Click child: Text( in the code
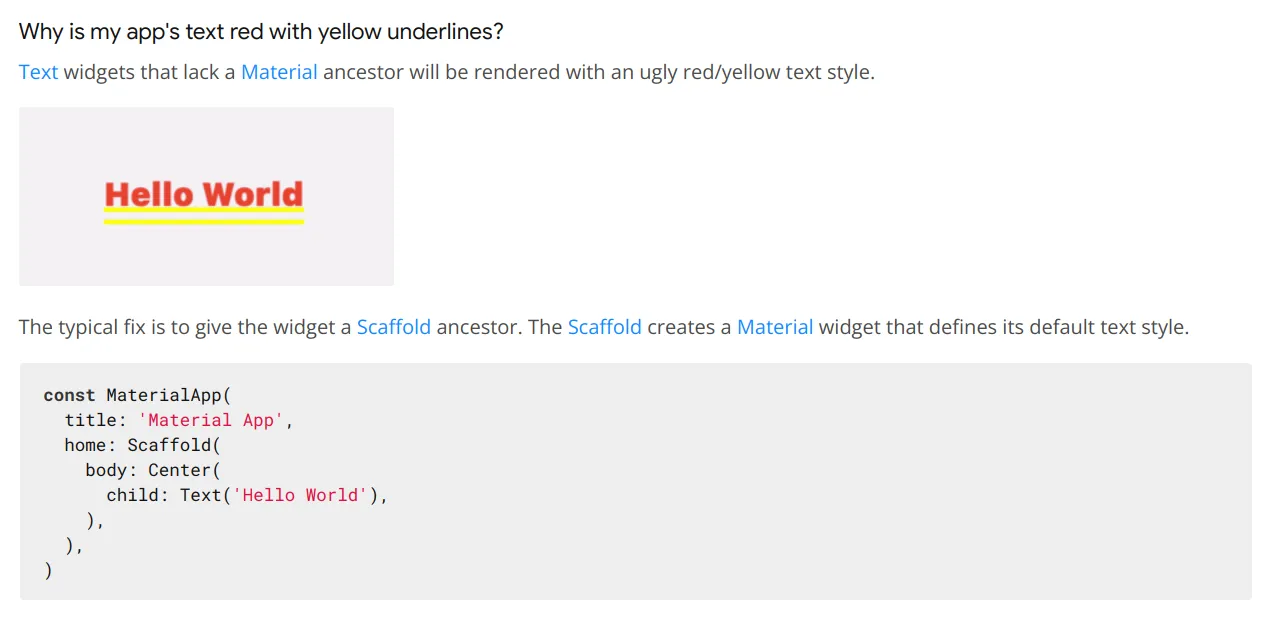The width and height of the screenshot is (1273, 619). pos(169,495)
